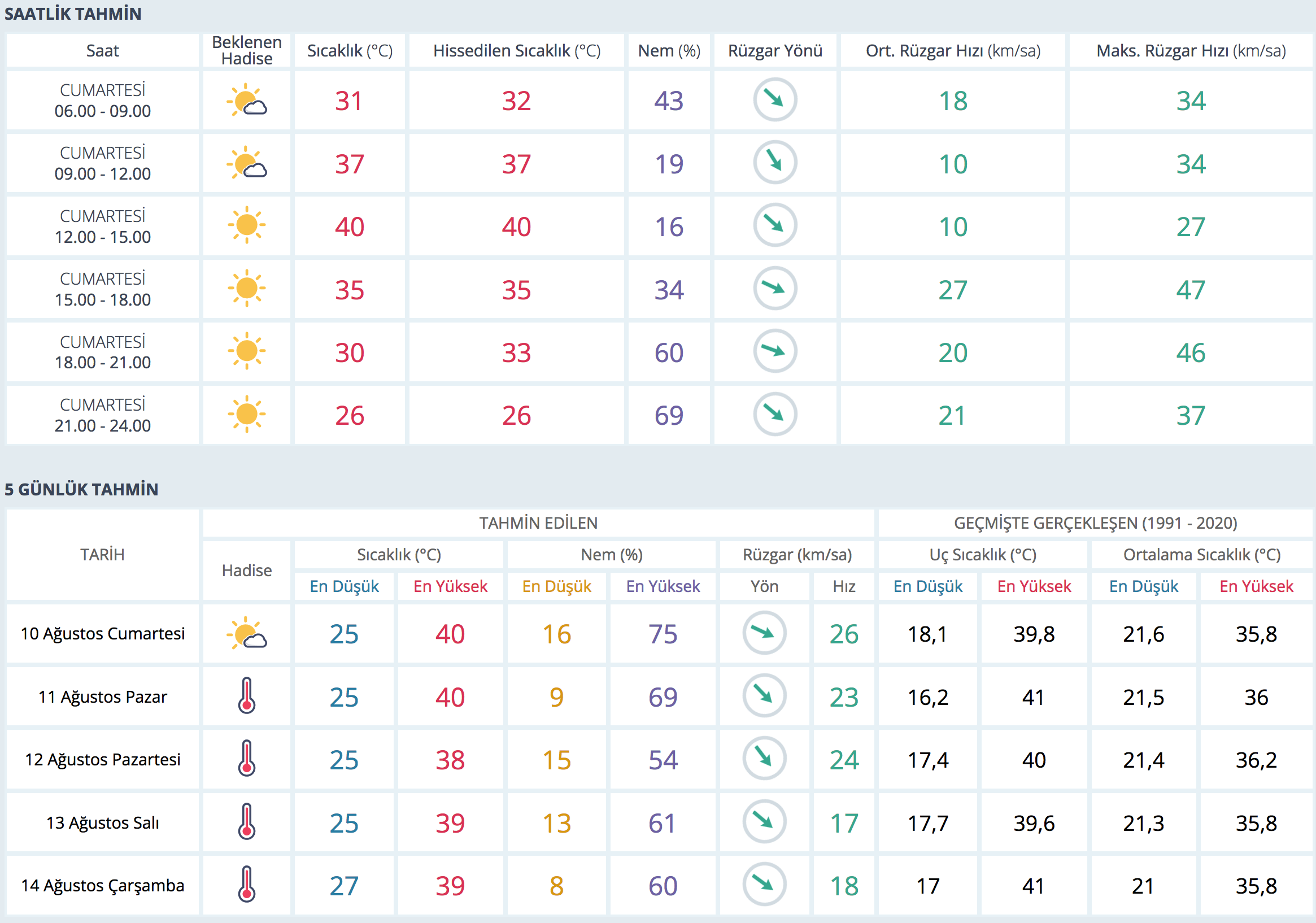Click the 5 GÜNLÜK TAHMİN section title
This screenshot has width=1316, height=923.
tap(81, 489)
